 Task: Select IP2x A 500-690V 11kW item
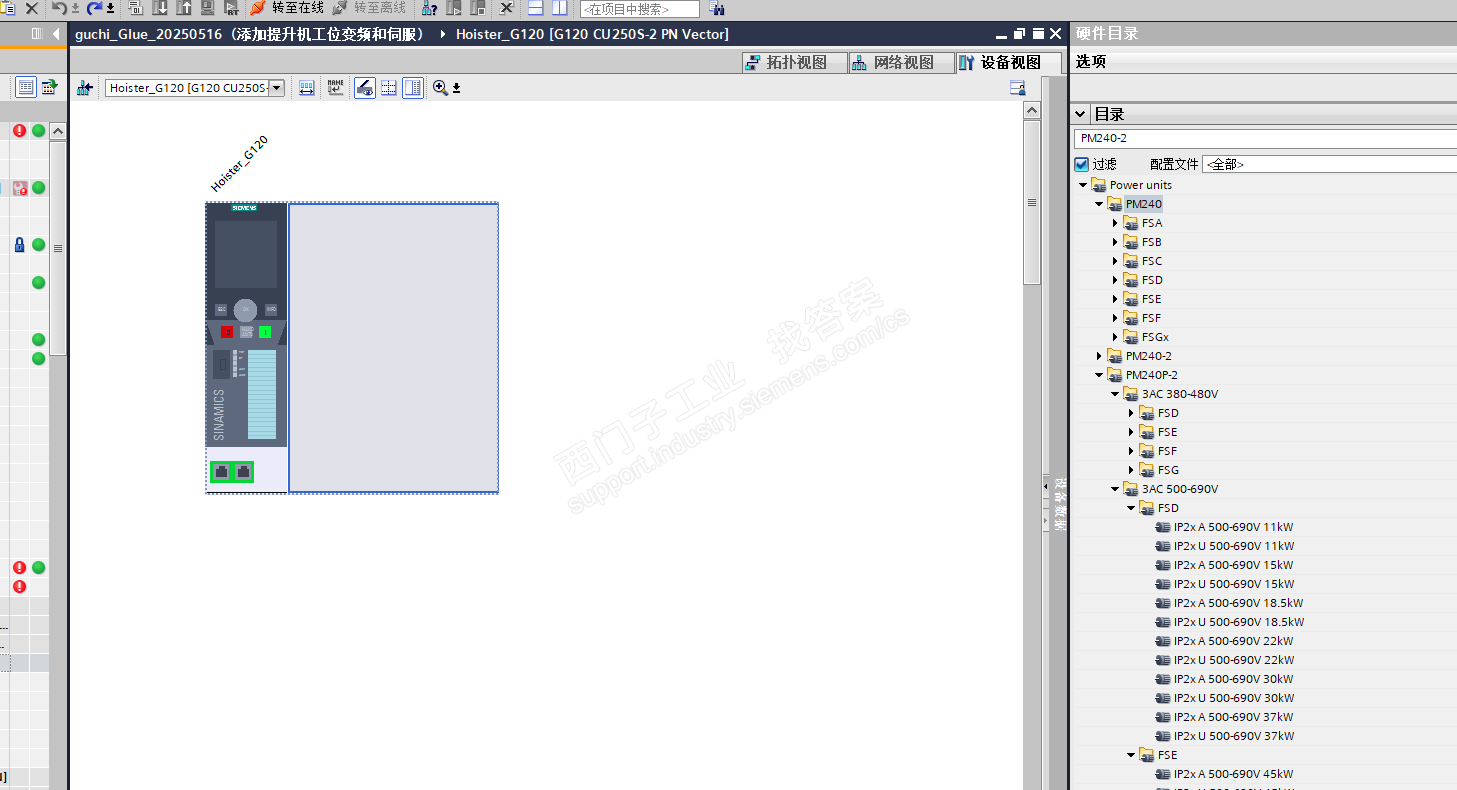pos(1233,527)
